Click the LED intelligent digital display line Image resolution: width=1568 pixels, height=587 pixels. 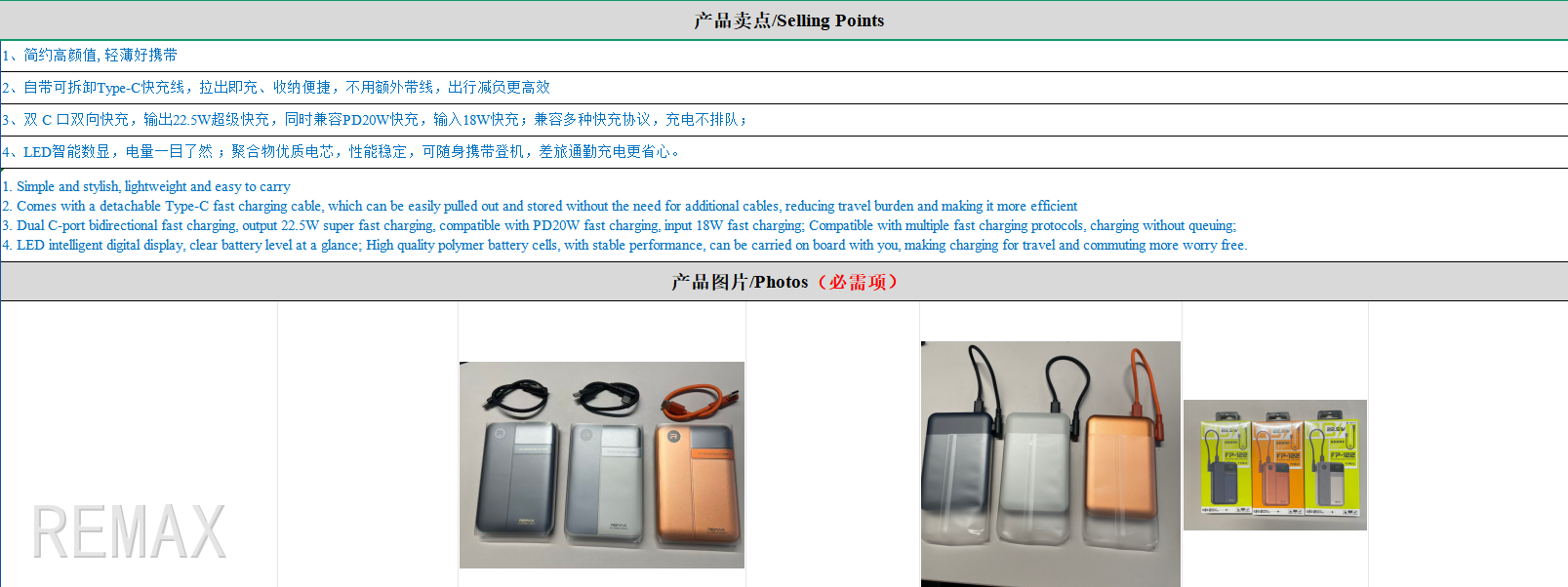624,245
